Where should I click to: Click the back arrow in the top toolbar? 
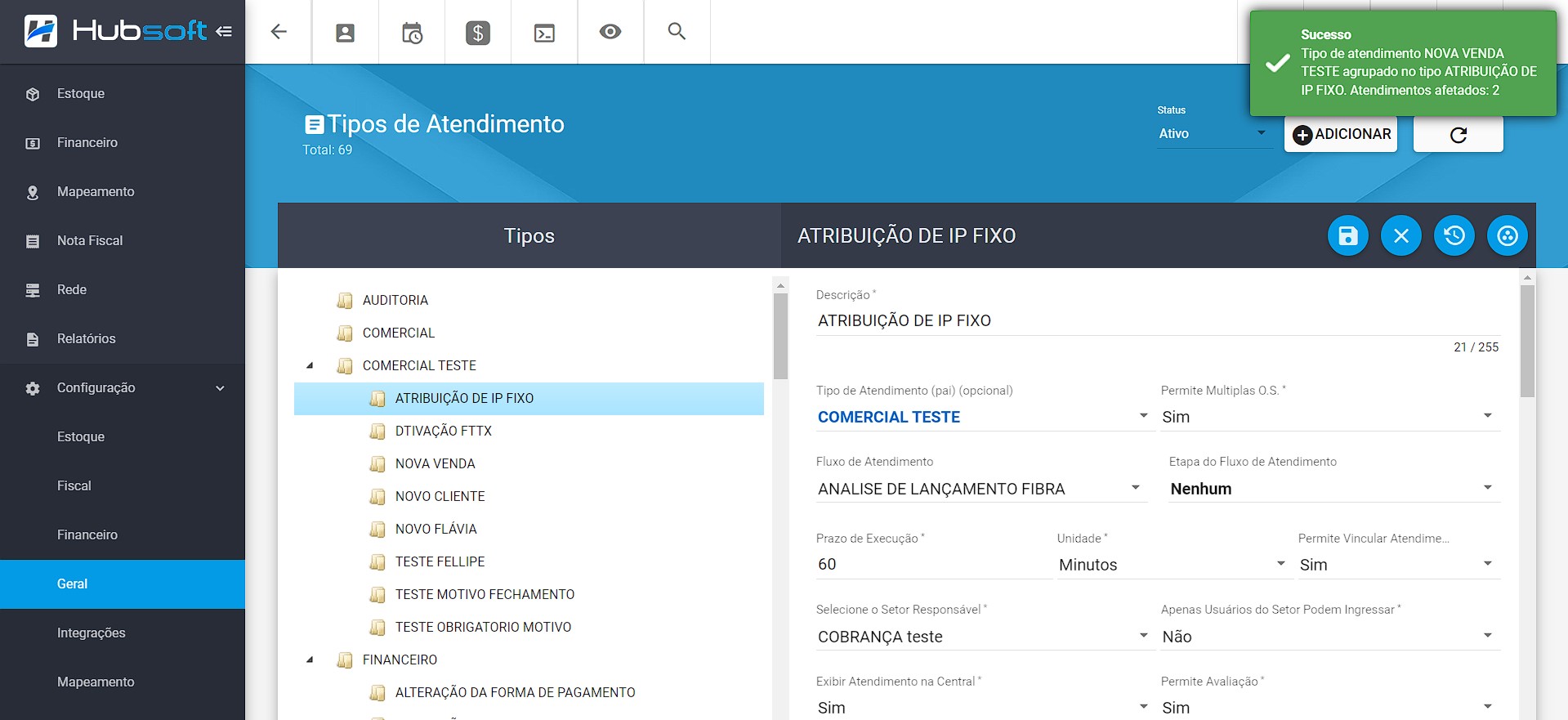pos(279,32)
